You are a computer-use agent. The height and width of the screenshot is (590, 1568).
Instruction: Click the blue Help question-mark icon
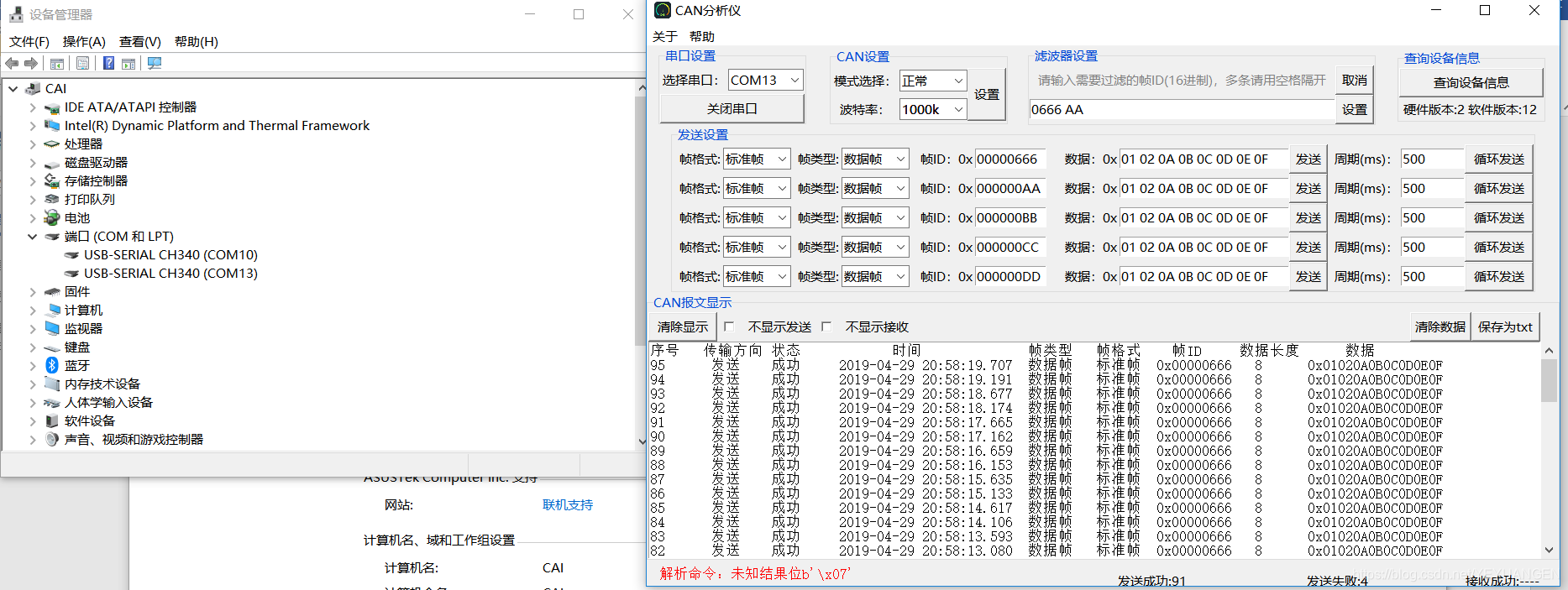108,64
